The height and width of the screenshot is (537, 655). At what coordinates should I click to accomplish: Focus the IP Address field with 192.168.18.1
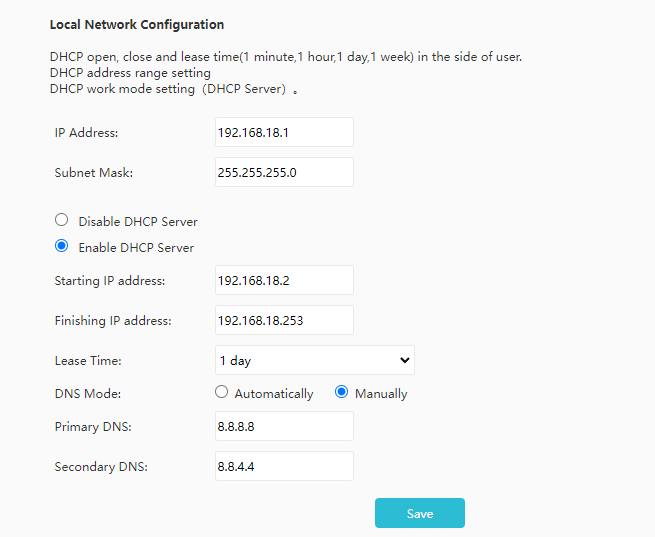pos(284,132)
